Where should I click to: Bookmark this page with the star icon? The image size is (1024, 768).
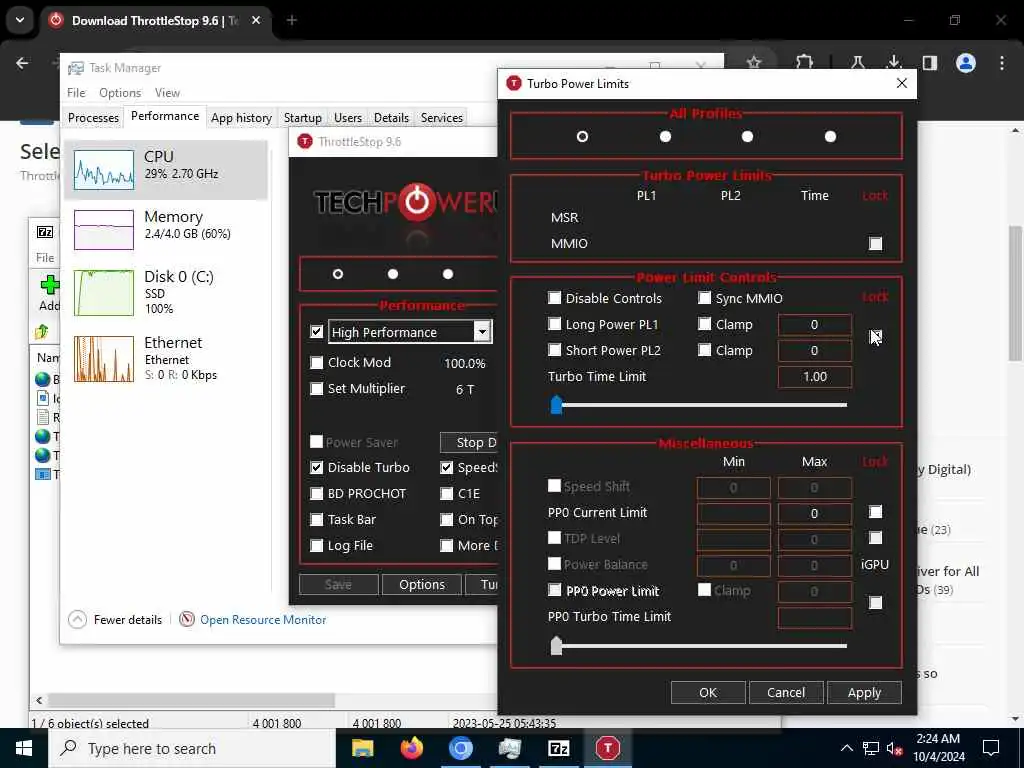point(754,63)
